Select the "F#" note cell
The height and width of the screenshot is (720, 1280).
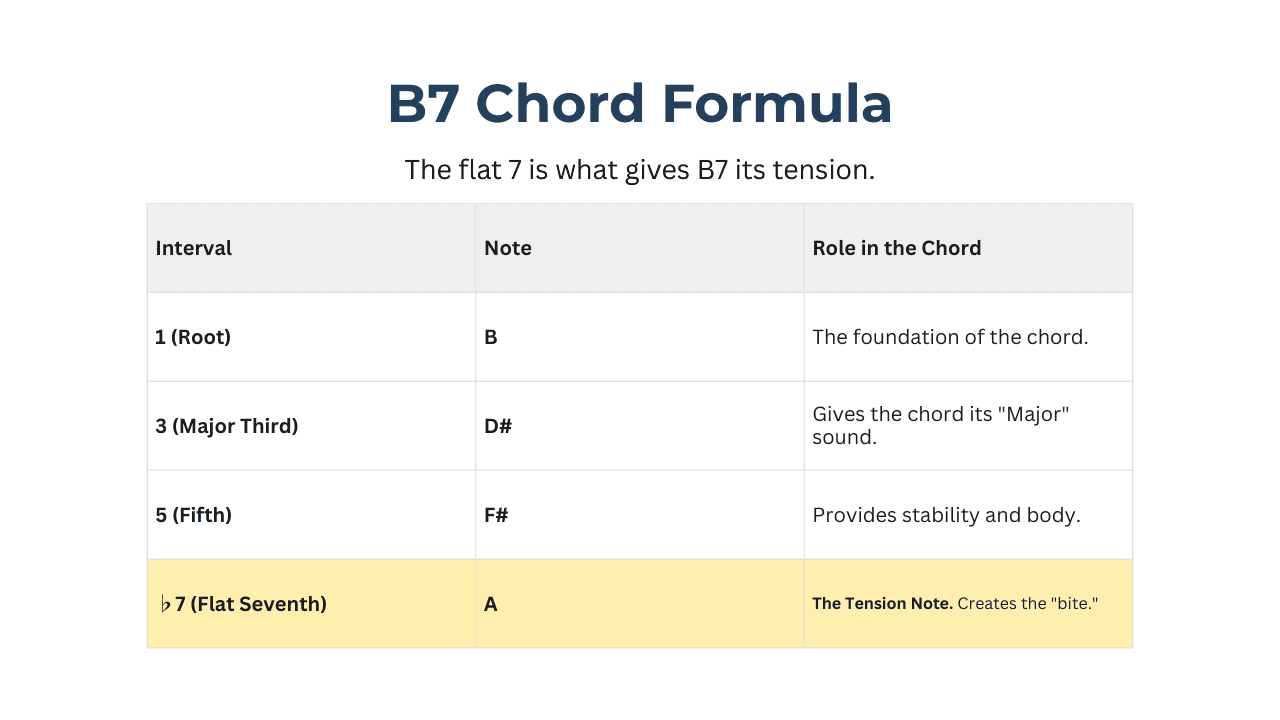(497, 515)
